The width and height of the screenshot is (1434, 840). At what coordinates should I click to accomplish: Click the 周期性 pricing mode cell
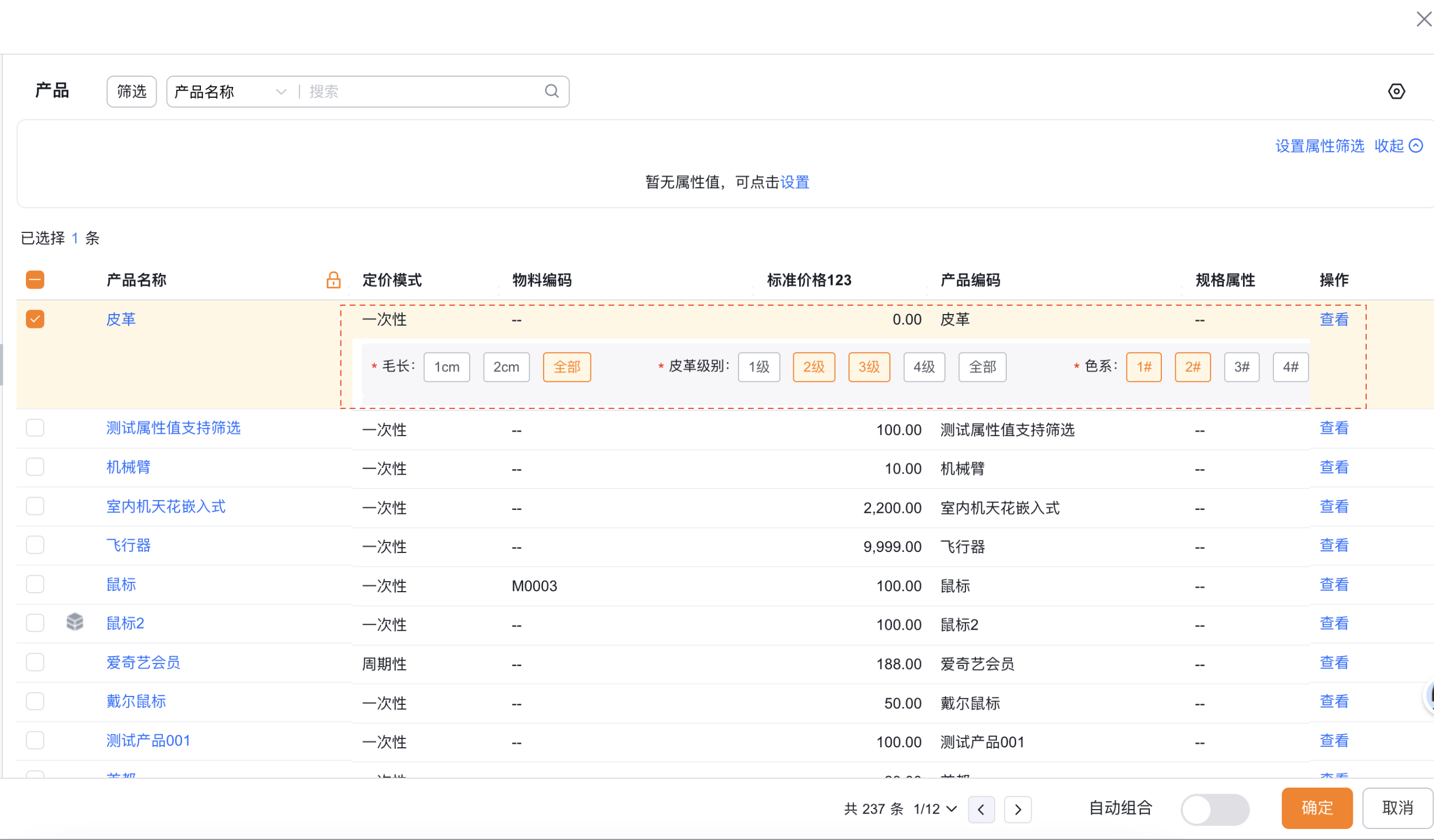click(x=384, y=663)
